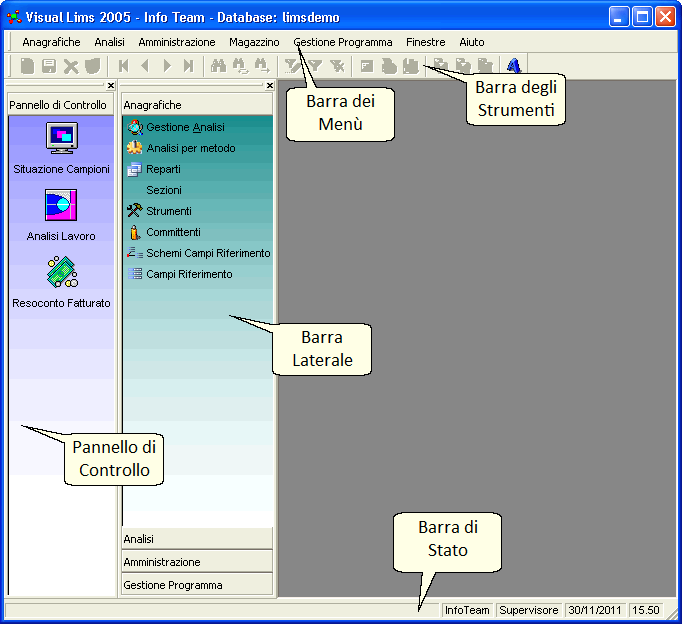The image size is (682, 624).
Task: Click Campi Riferimento in the sidebar list
Action: [x=189, y=274]
